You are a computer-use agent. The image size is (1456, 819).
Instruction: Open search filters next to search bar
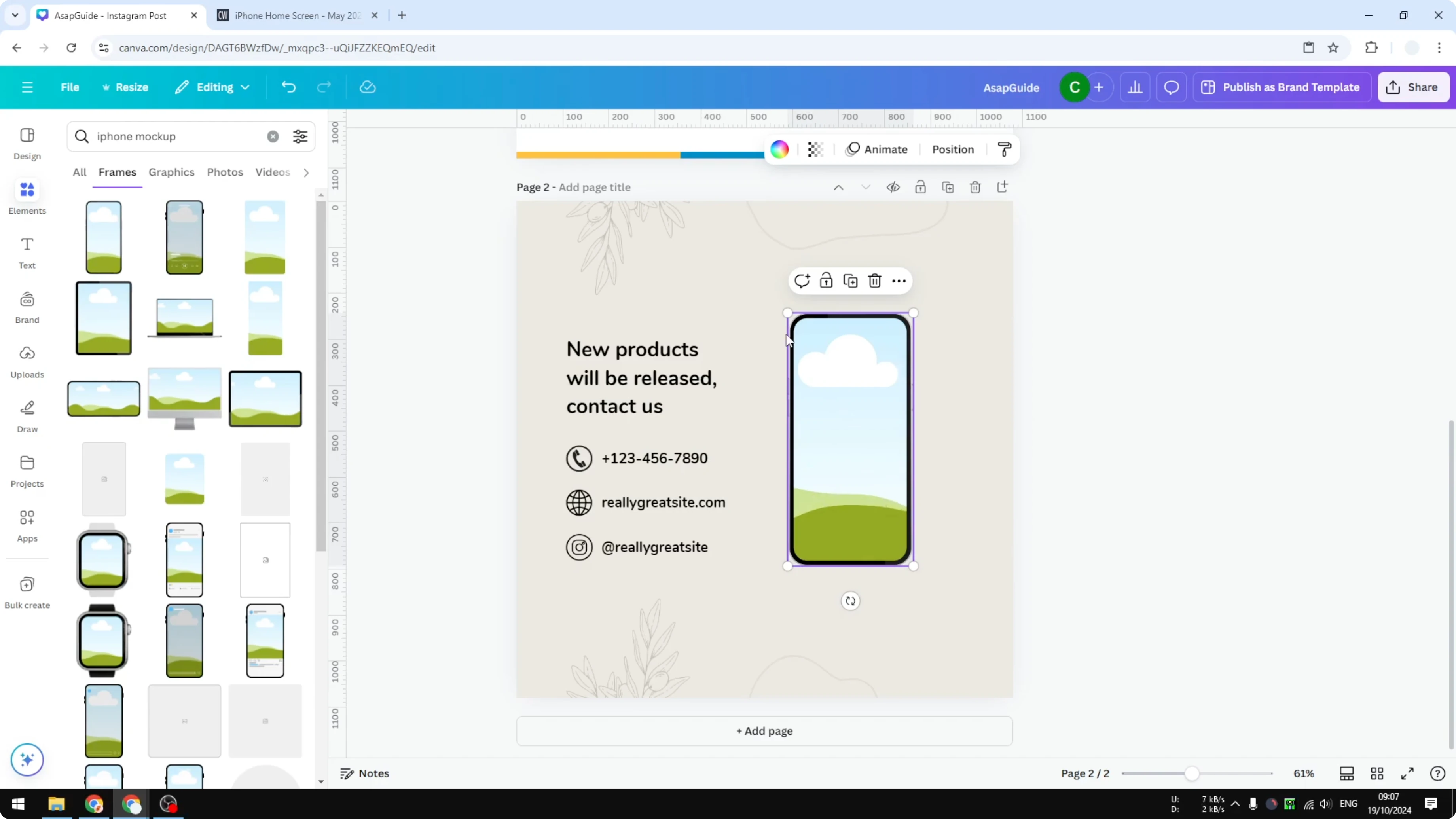300,136
